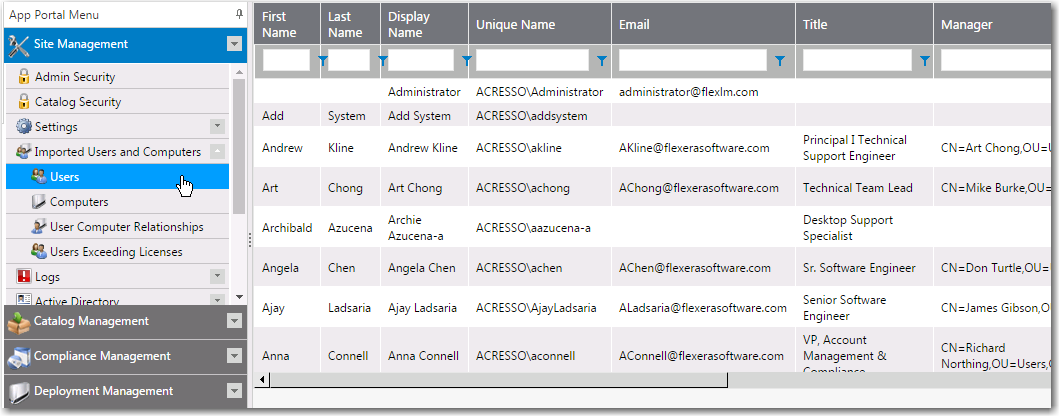Click the Title column filter funnel icon
Viewport: 1059px width, 416px height.
click(x=924, y=61)
